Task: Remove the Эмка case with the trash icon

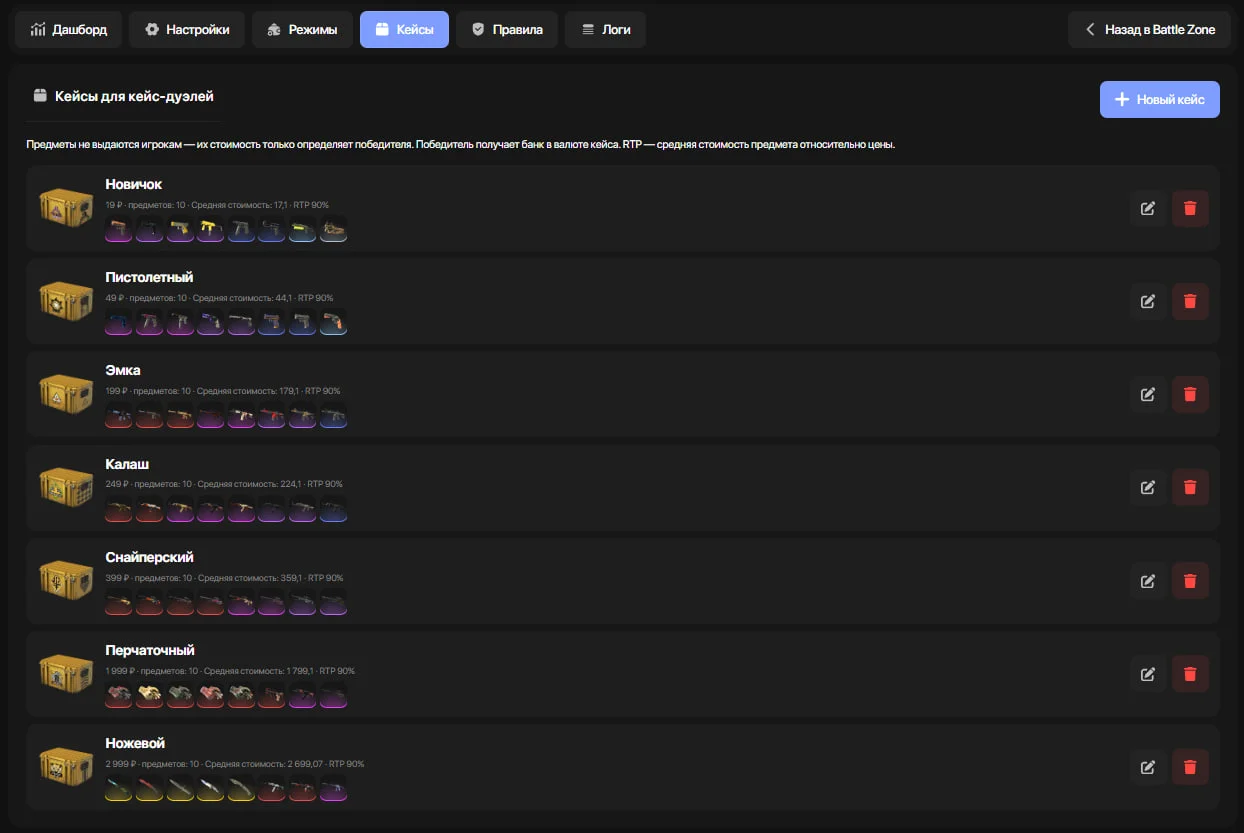Action: click(x=1190, y=394)
